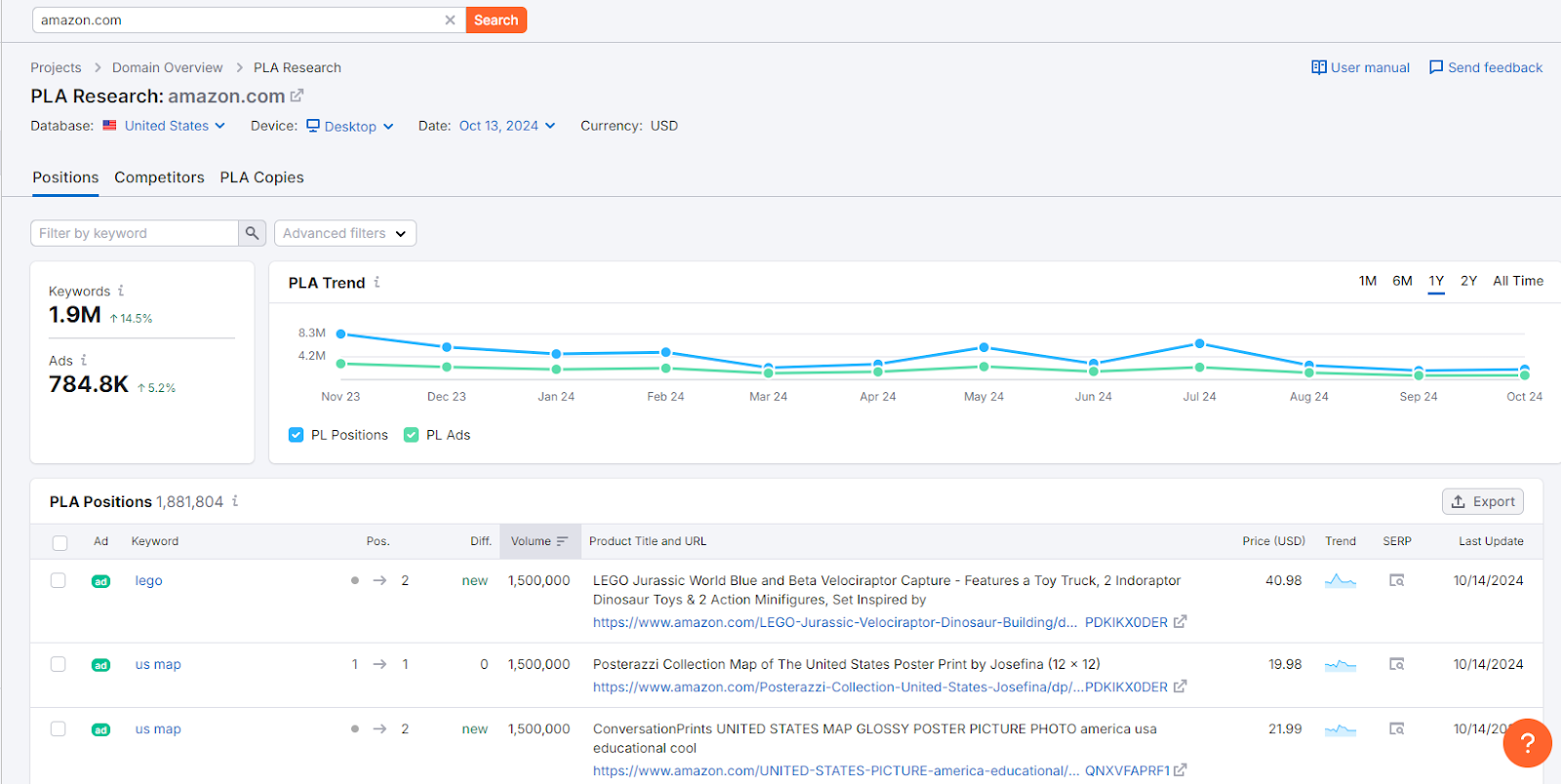Open Send feedback link
The width and height of the screenshot is (1561, 784).
pos(1486,67)
